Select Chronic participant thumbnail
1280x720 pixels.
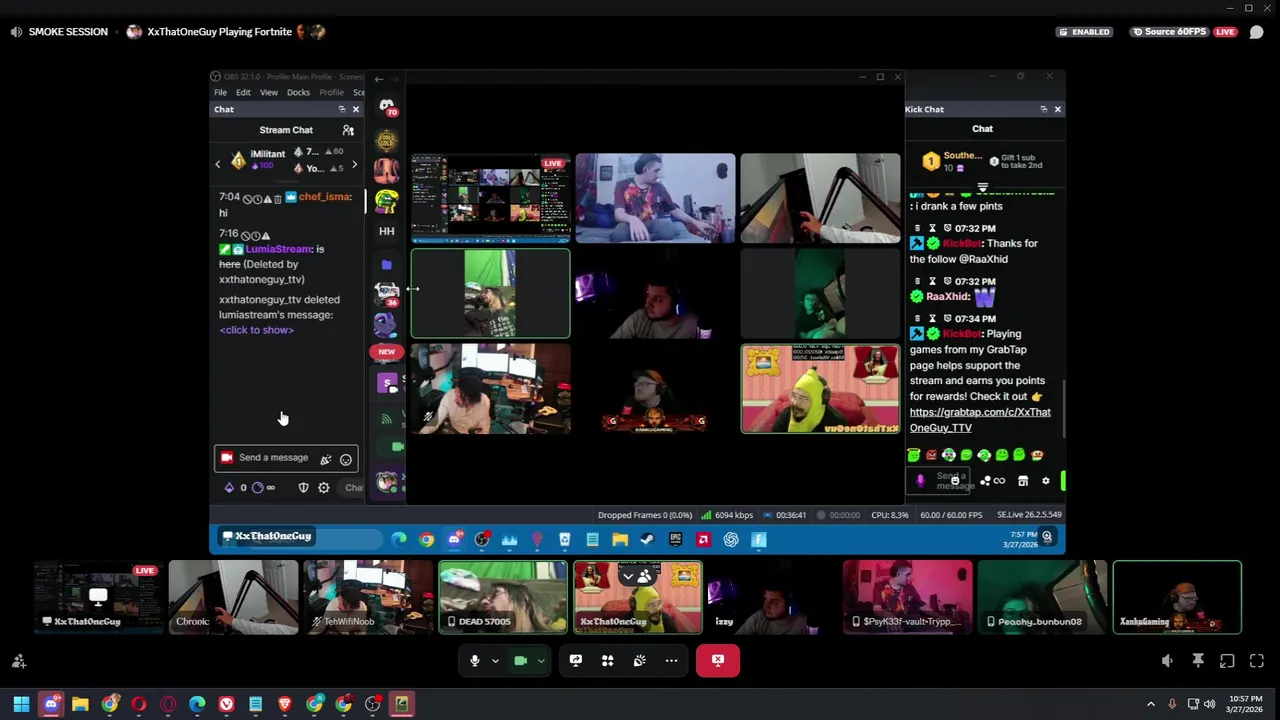233,597
